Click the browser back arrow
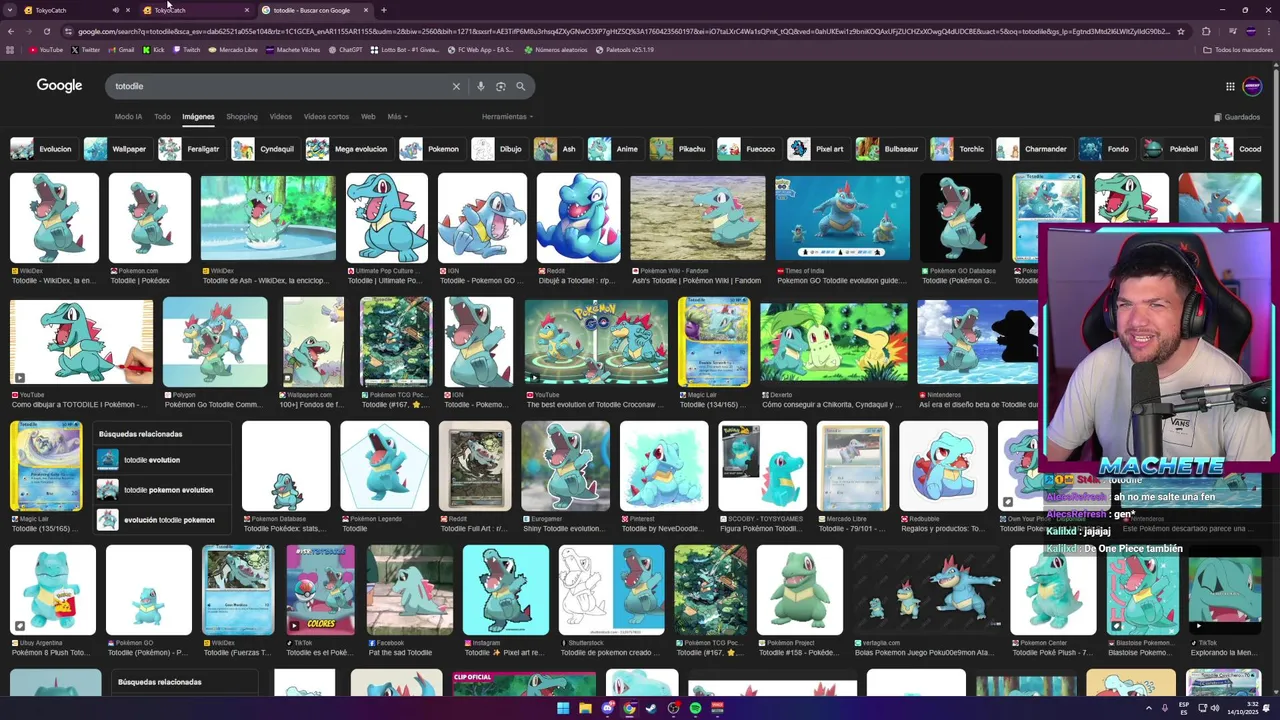Screen dimensions: 1280x720 pyautogui.click(x=10, y=31)
